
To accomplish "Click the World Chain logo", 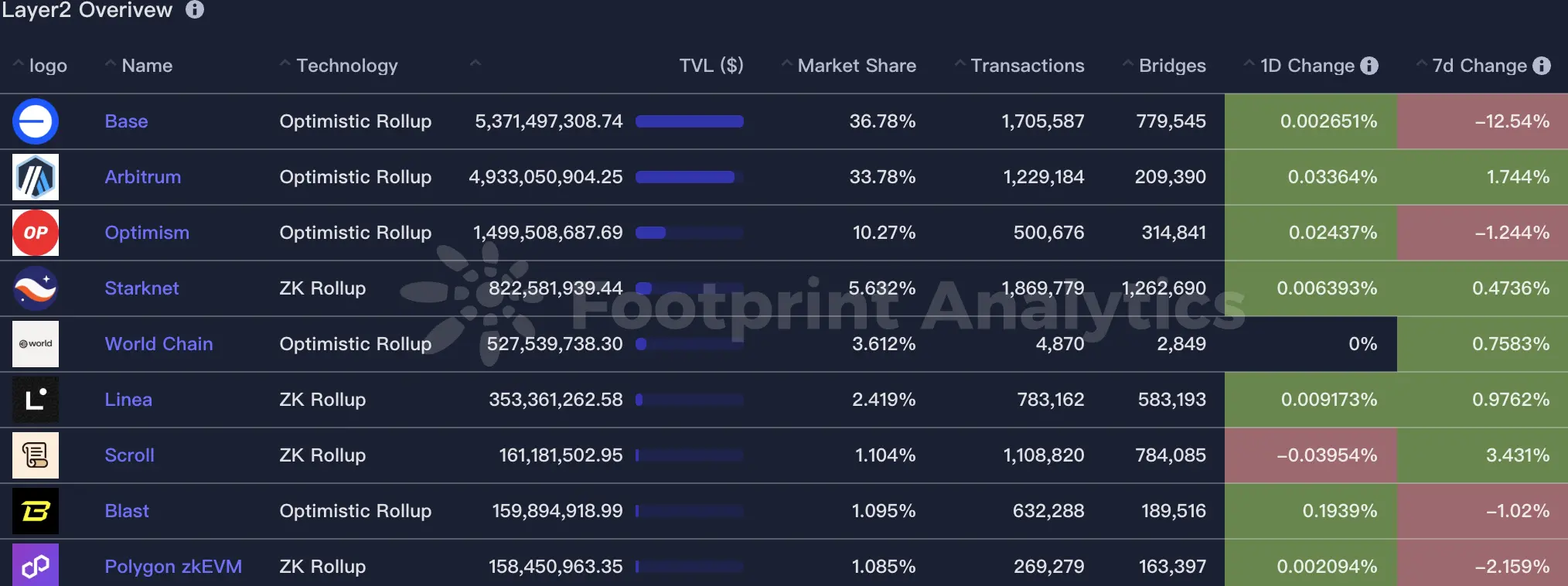I will 36,344.
